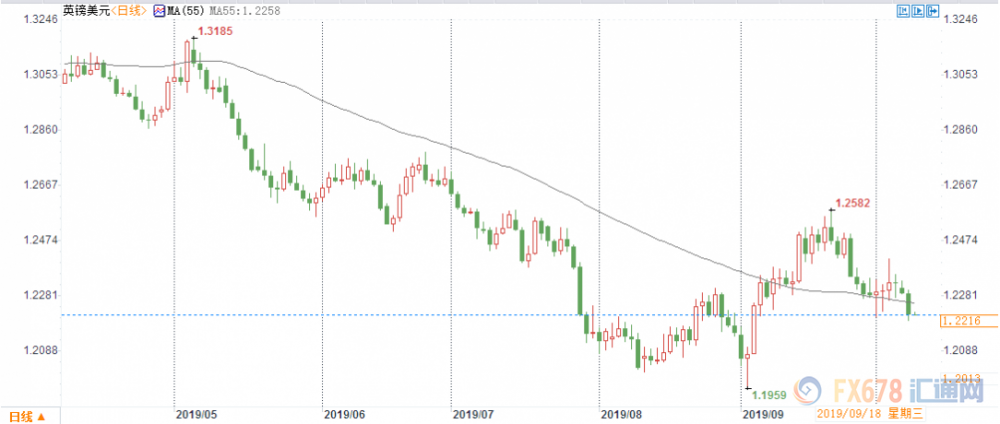Click the 1.2216 current price tag

click(968, 322)
